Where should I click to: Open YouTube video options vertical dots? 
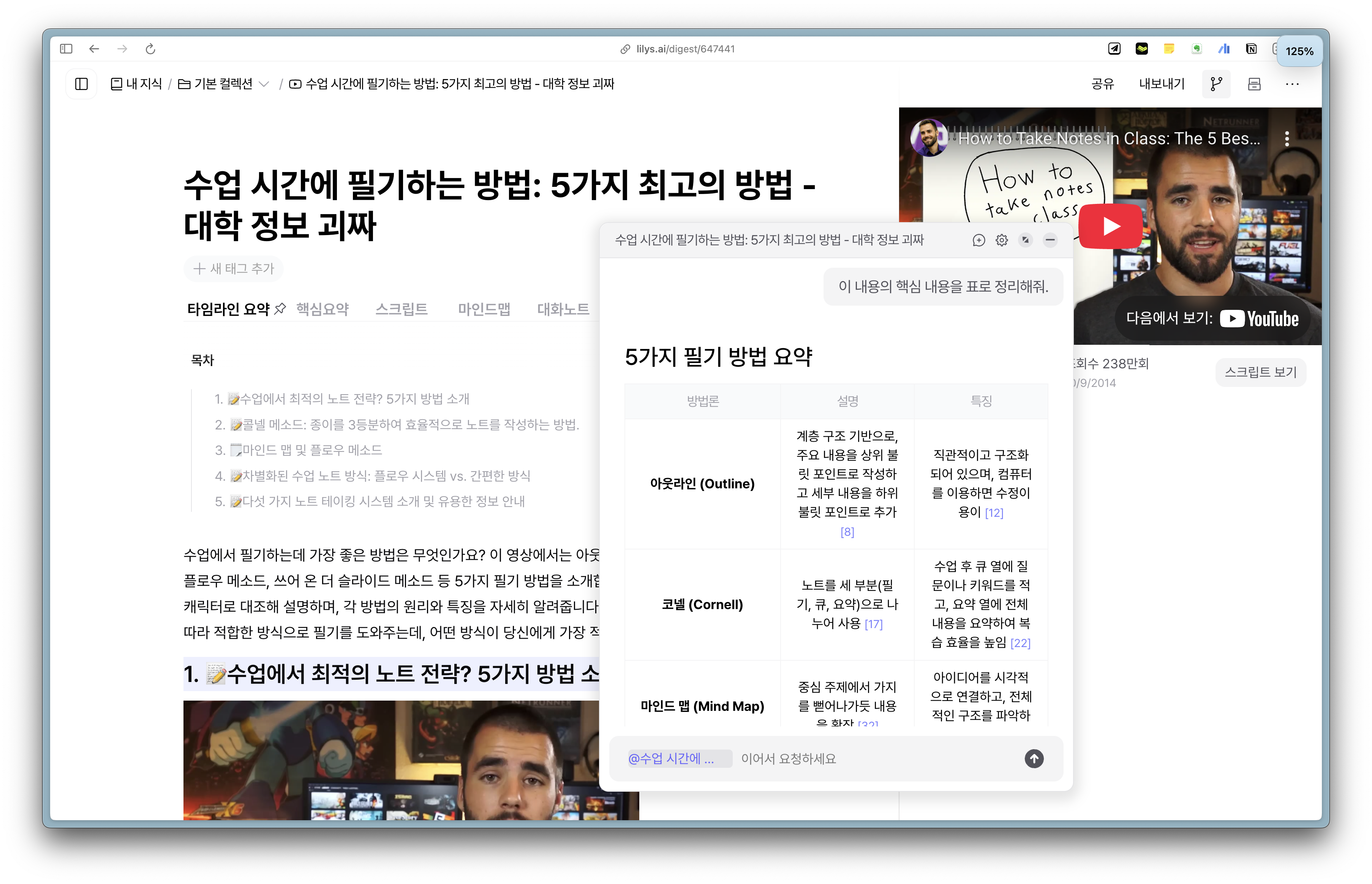[x=1287, y=138]
